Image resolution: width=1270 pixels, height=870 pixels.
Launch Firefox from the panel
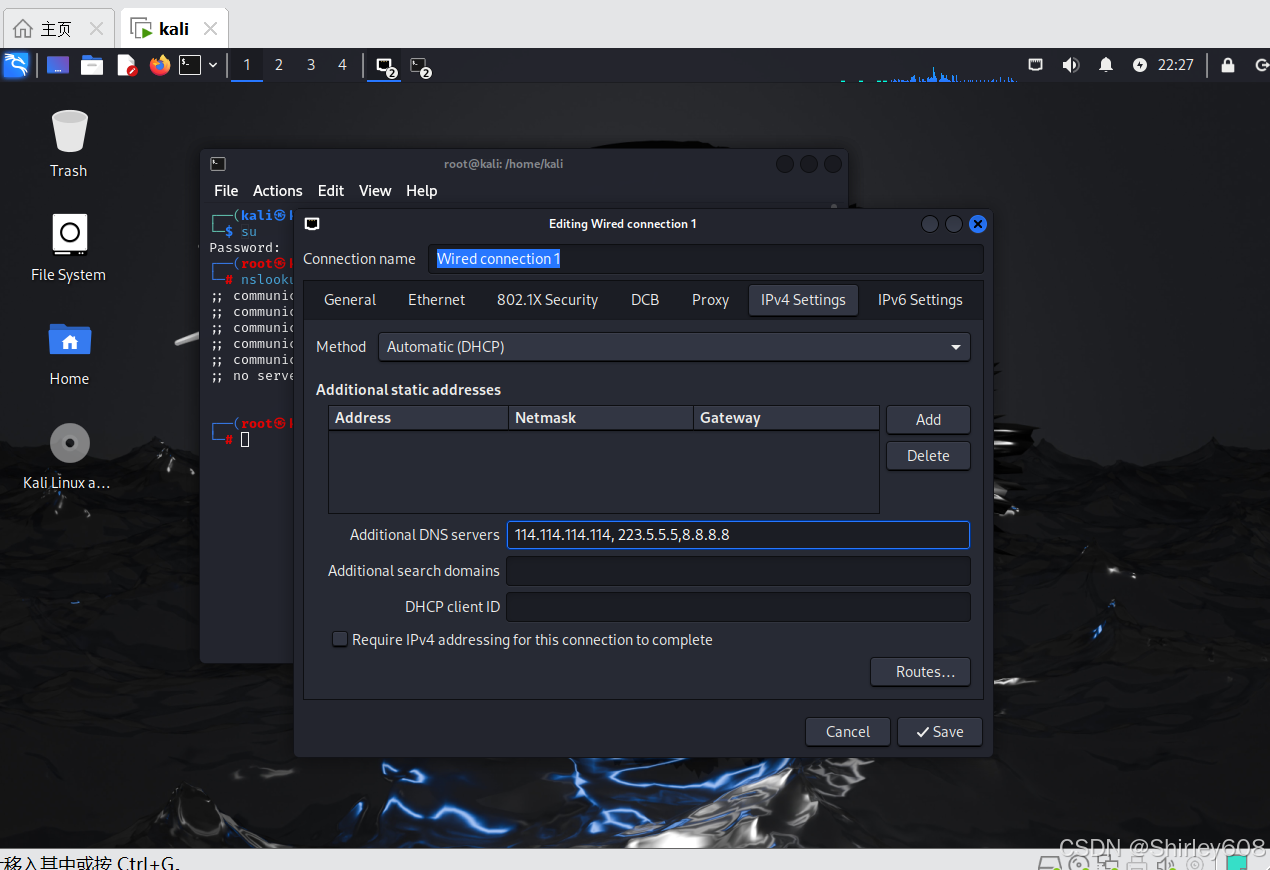click(x=160, y=65)
